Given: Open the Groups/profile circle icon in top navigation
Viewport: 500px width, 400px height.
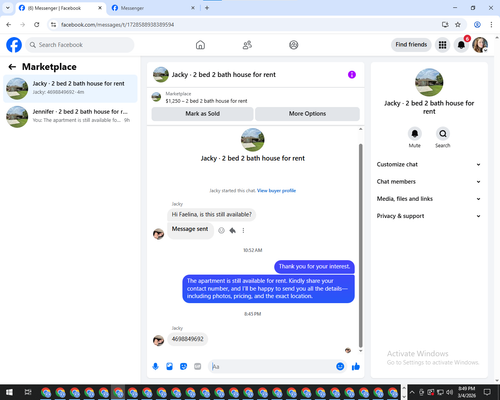Looking at the screenshot, I should (x=294, y=45).
